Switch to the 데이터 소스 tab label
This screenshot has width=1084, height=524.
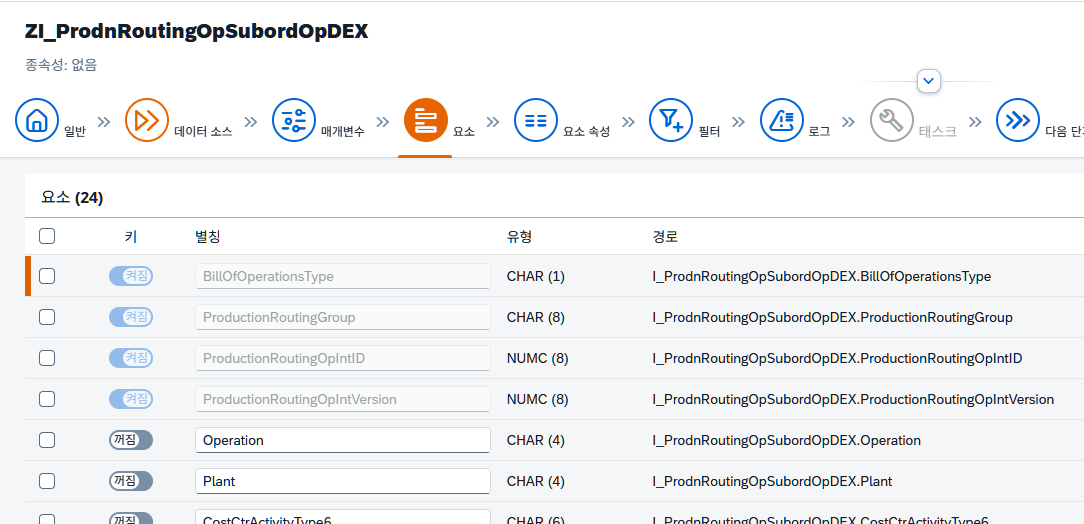point(203,132)
